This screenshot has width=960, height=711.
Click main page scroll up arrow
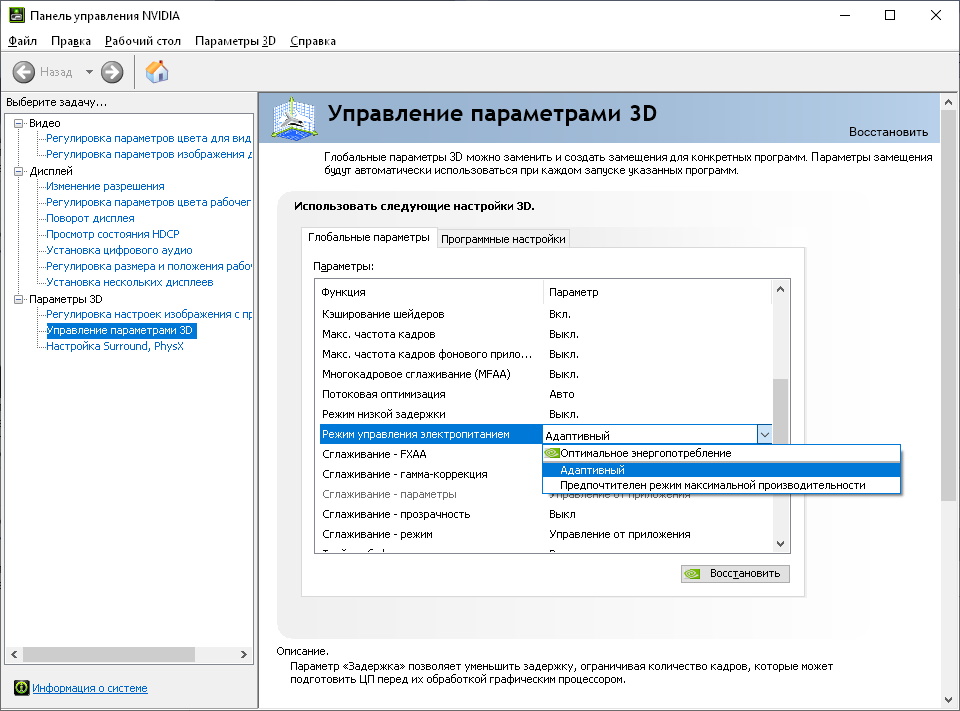948,102
